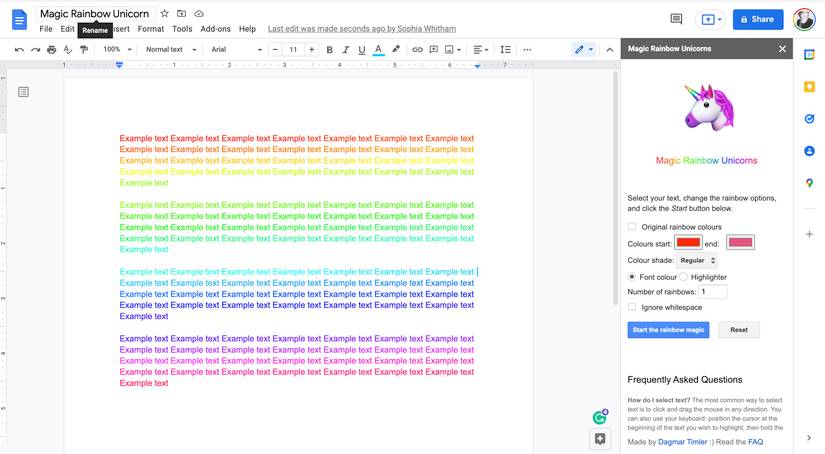Open the Format menu
Image resolution: width=825 pixels, height=454 pixels.
(151, 29)
